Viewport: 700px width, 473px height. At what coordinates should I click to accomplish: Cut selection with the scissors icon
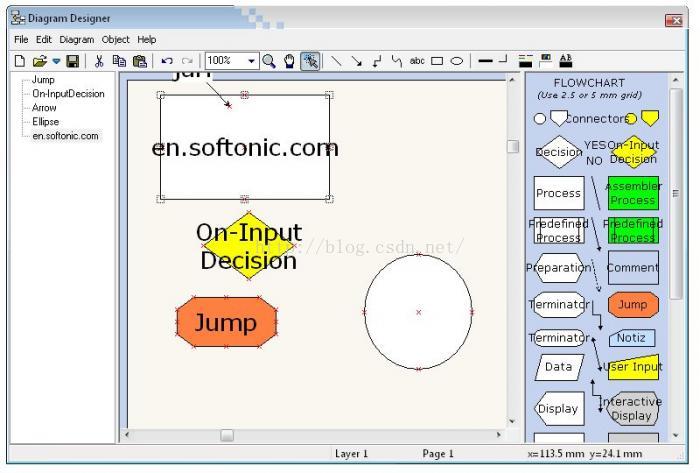coord(99,61)
